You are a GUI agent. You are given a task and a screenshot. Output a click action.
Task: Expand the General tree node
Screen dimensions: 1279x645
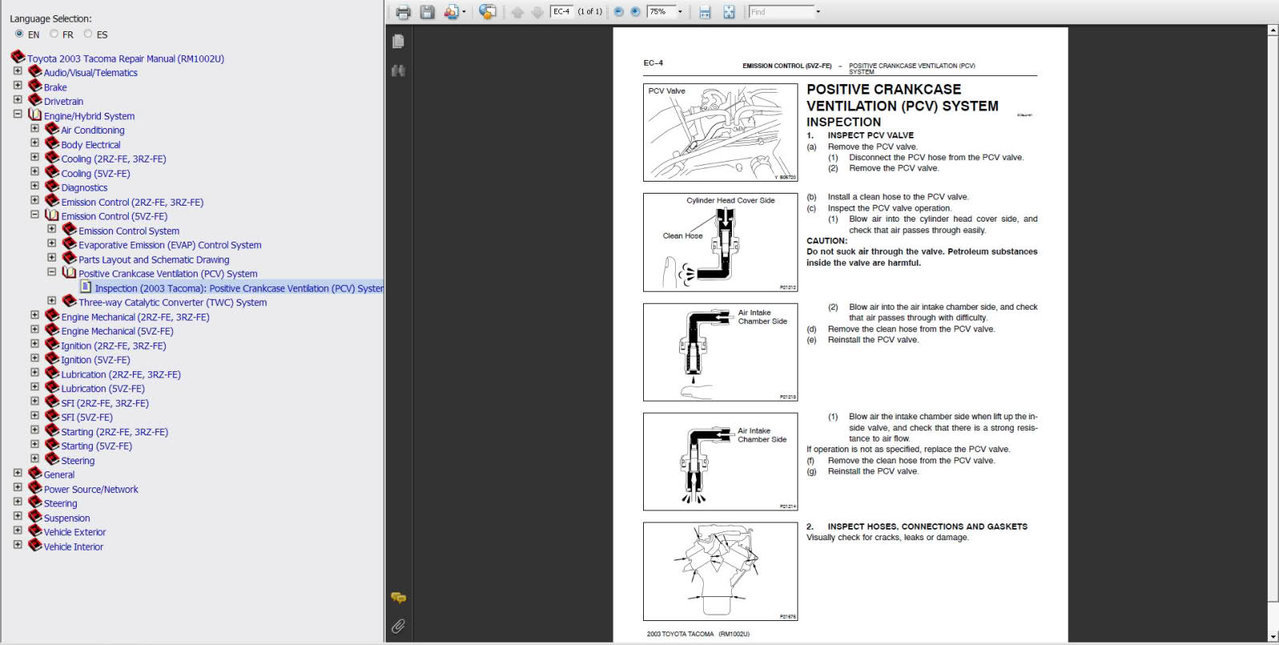[x=17, y=474]
